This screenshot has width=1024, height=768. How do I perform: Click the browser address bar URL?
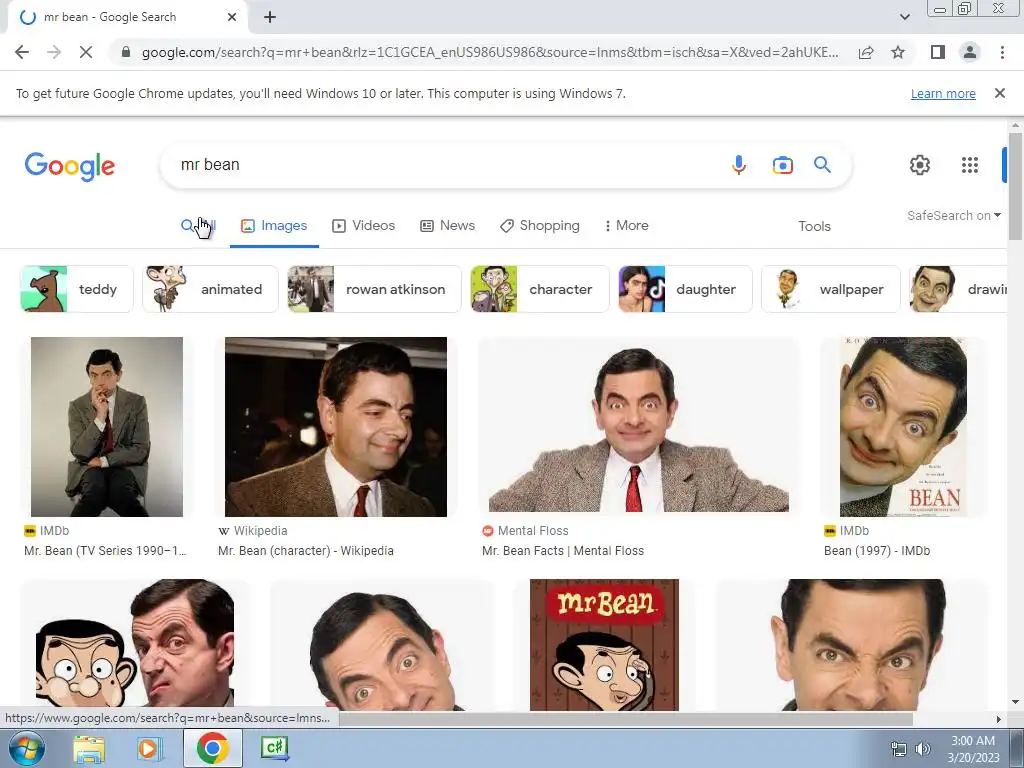490,52
